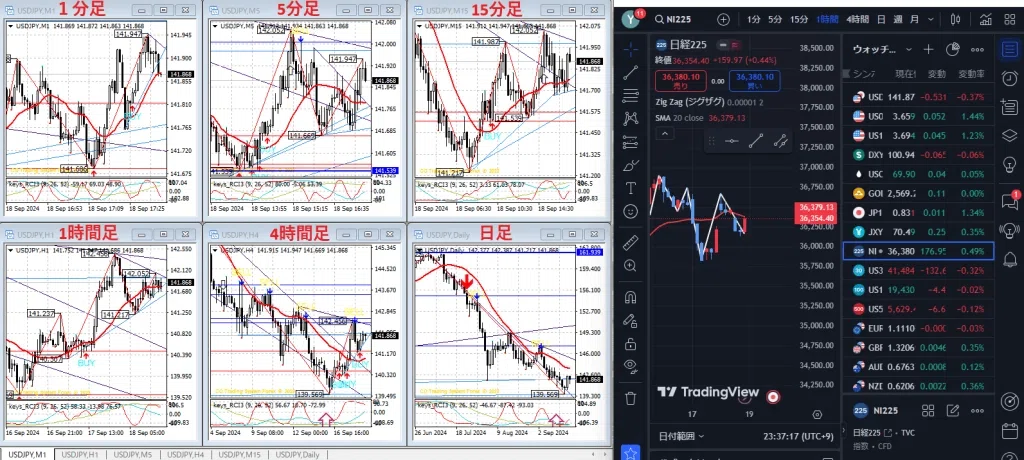The image size is (1024, 460).
Task: Change the candlestick chart type
Action: coord(955,19)
